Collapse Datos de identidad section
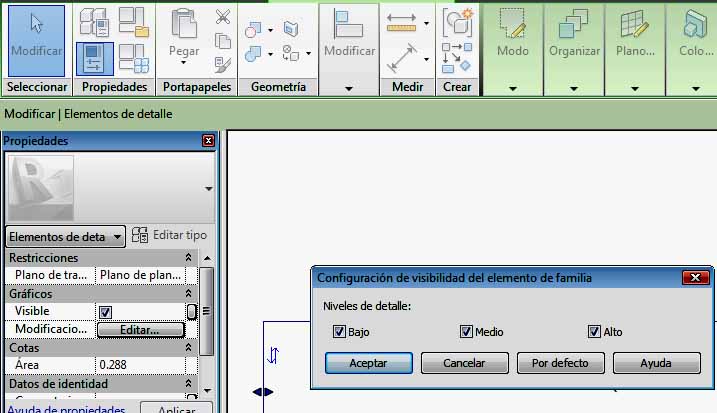This screenshot has height=413, width=717. (x=188, y=383)
